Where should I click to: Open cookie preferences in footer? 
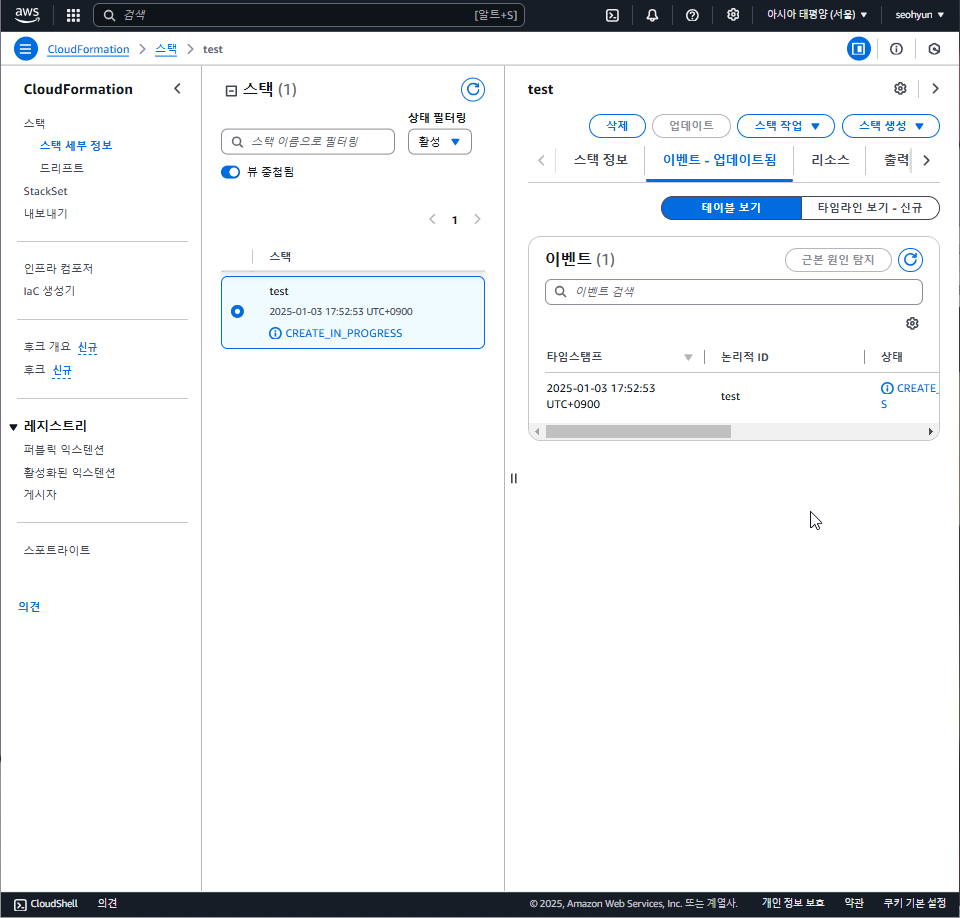point(915,903)
